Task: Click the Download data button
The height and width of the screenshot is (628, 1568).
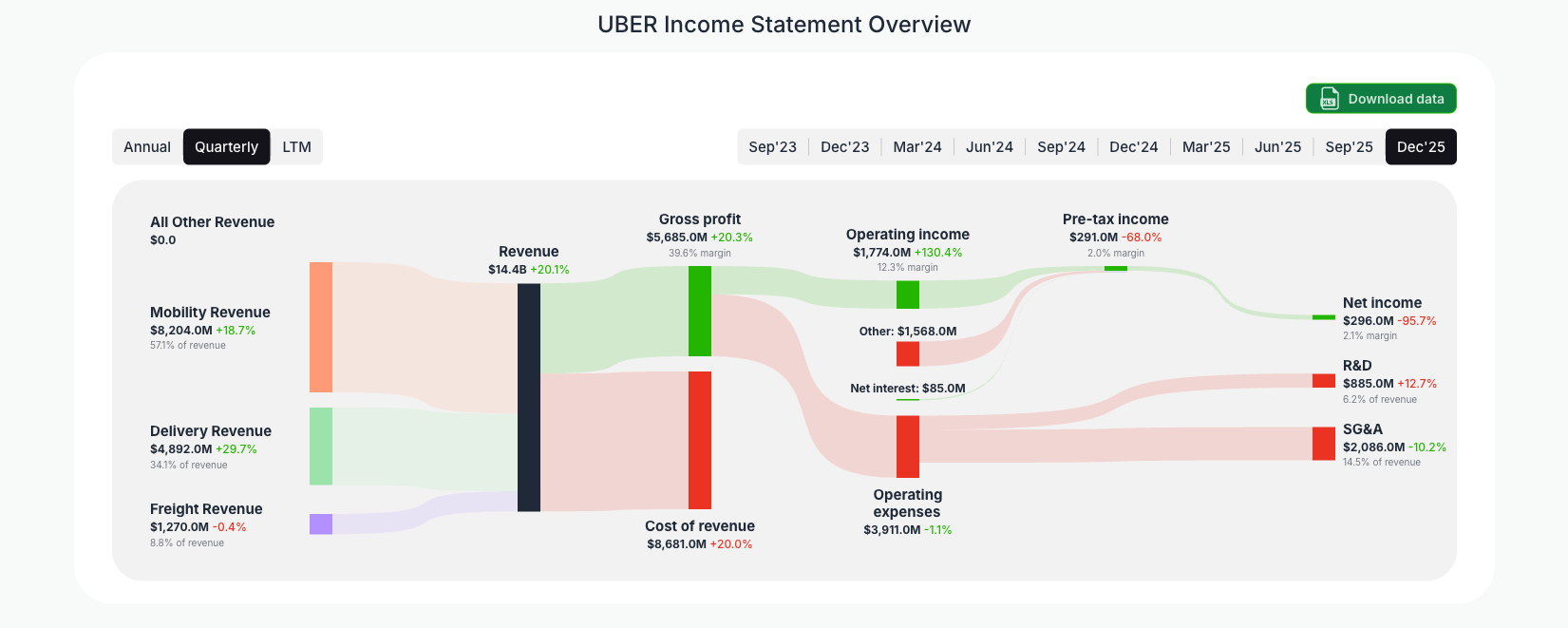Action: point(1380,98)
